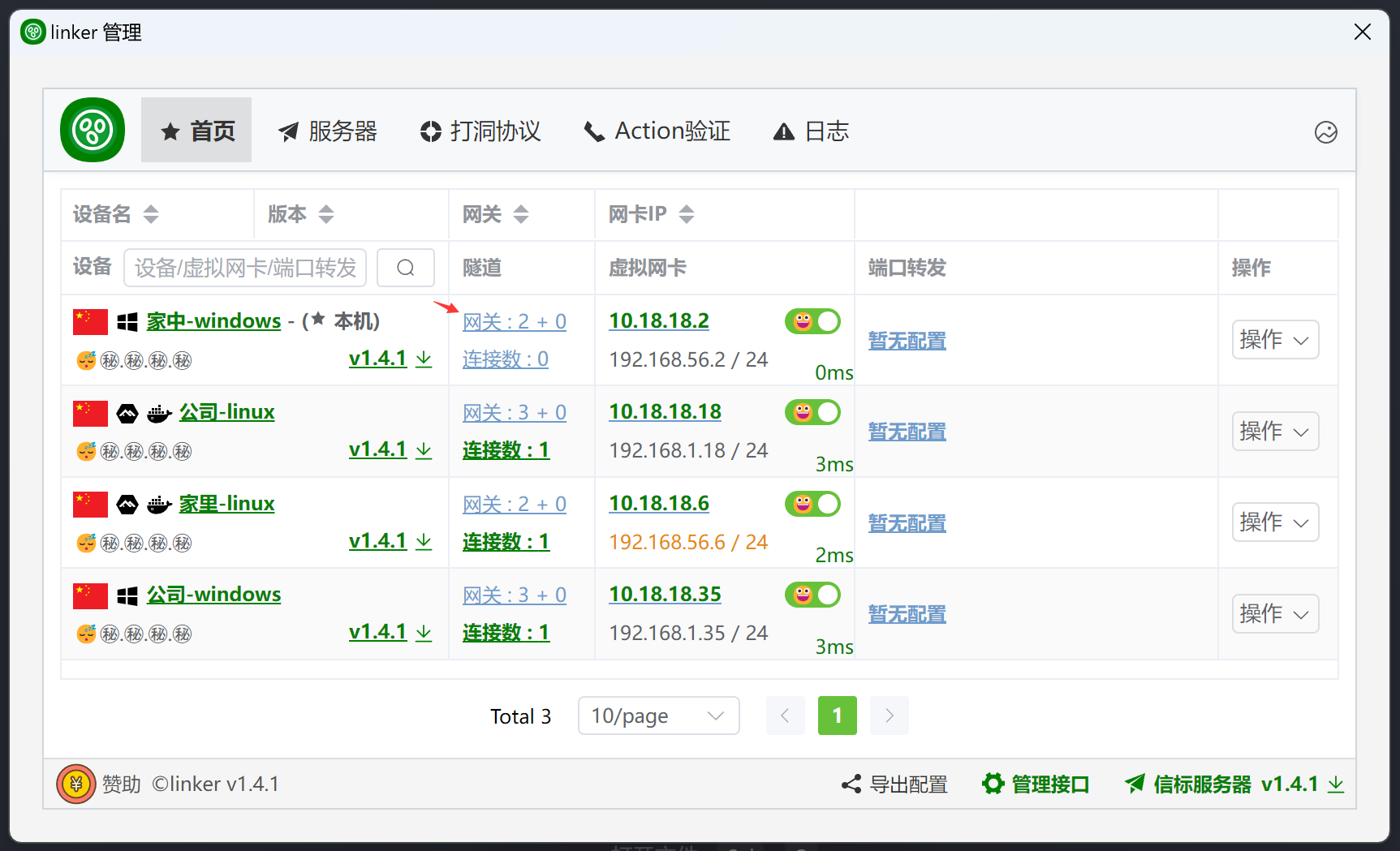The image size is (1400, 851).
Task: Open the 家中-windows device link
Action: point(214,321)
